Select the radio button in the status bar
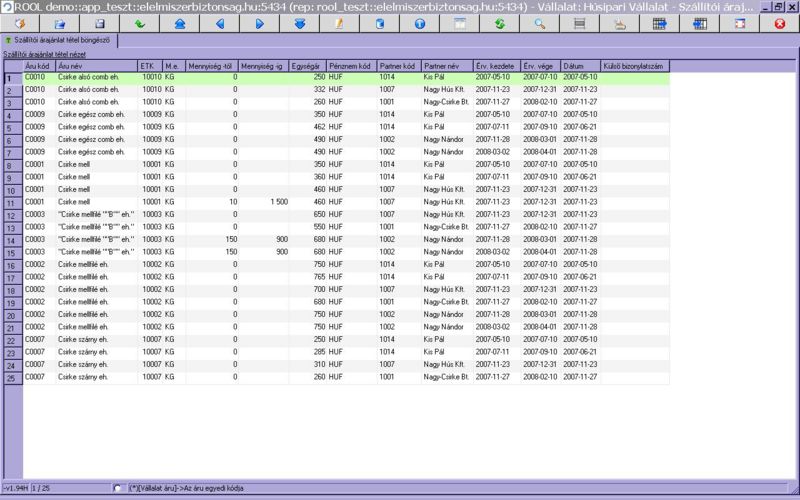The image size is (800, 500). (x=117, y=488)
